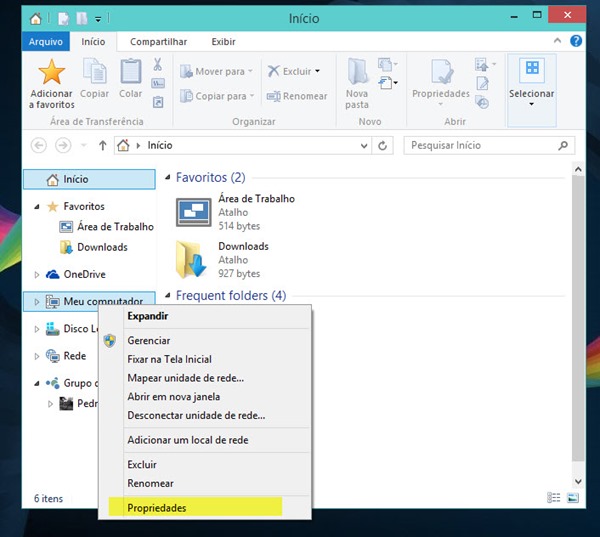Switch to details view icon
The height and width of the screenshot is (537, 600).
(x=553, y=498)
